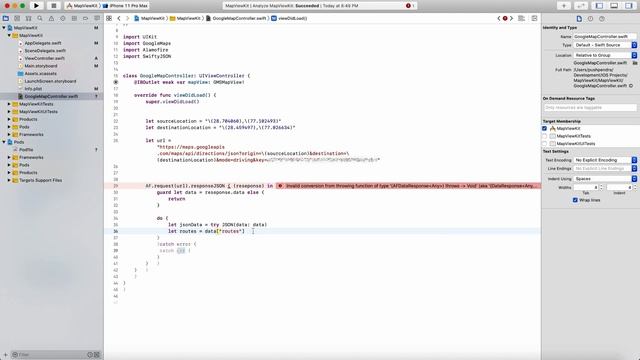Run the project with the Play button
This screenshot has height=360, width=640.
click(36, 6)
